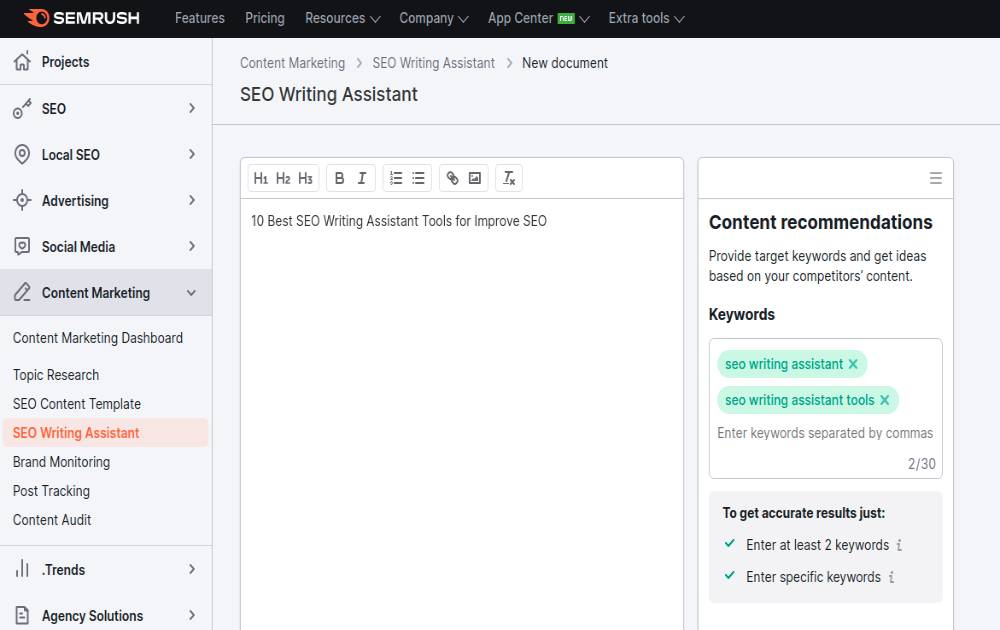Image resolution: width=1000 pixels, height=630 pixels.
Task: Click the document title text in editor
Action: pyautogui.click(x=399, y=221)
